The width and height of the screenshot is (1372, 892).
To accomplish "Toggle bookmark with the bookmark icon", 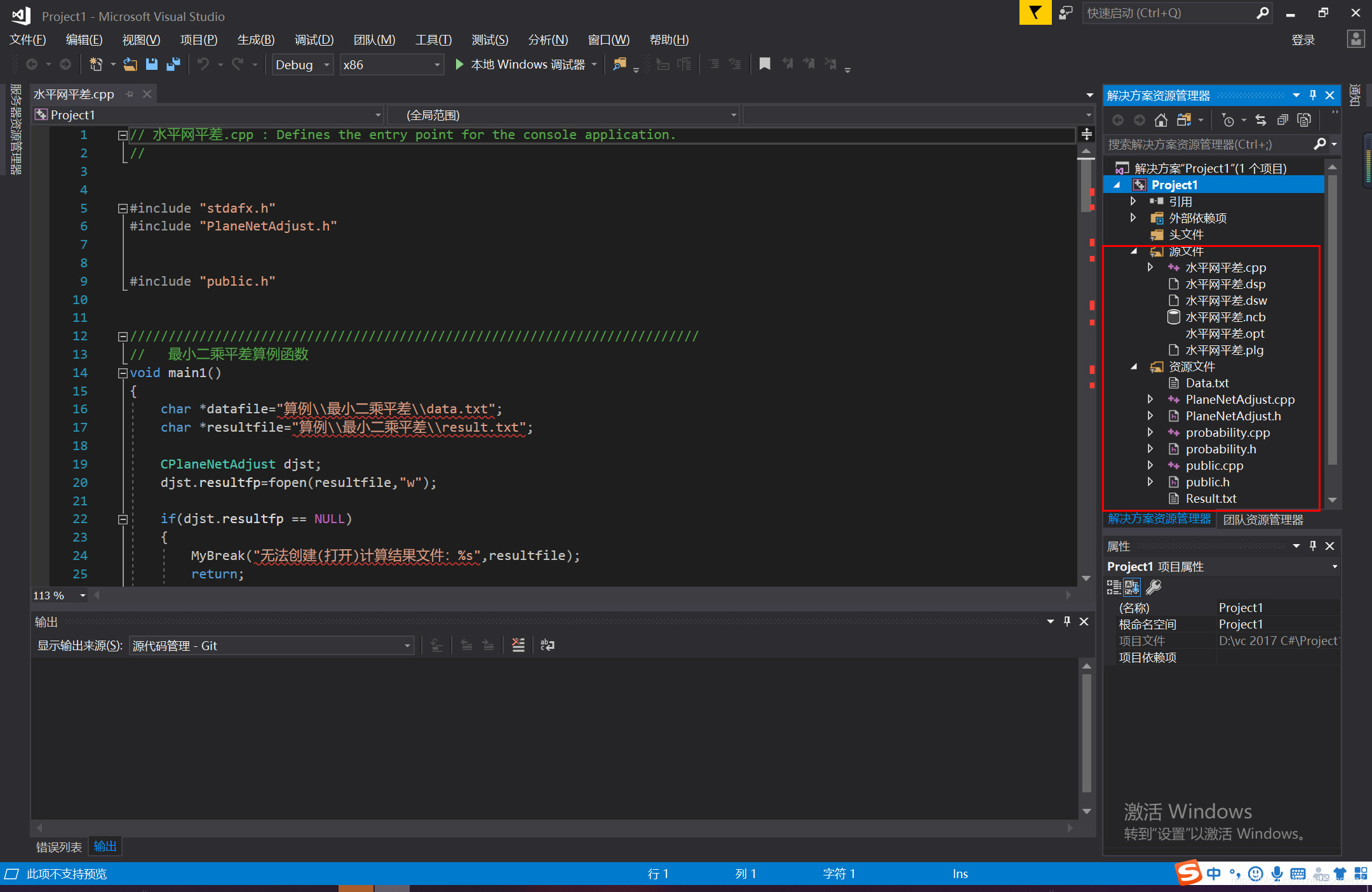I will pyautogui.click(x=765, y=64).
